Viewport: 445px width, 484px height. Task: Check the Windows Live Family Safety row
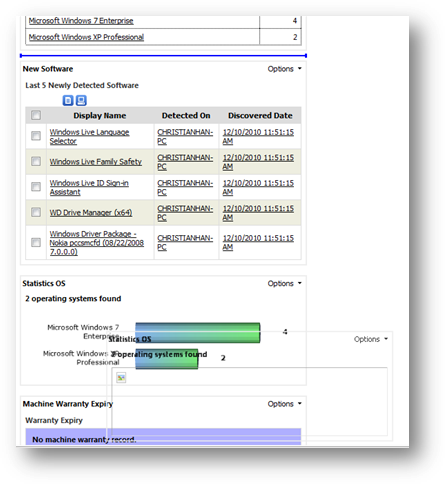[36, 161]
